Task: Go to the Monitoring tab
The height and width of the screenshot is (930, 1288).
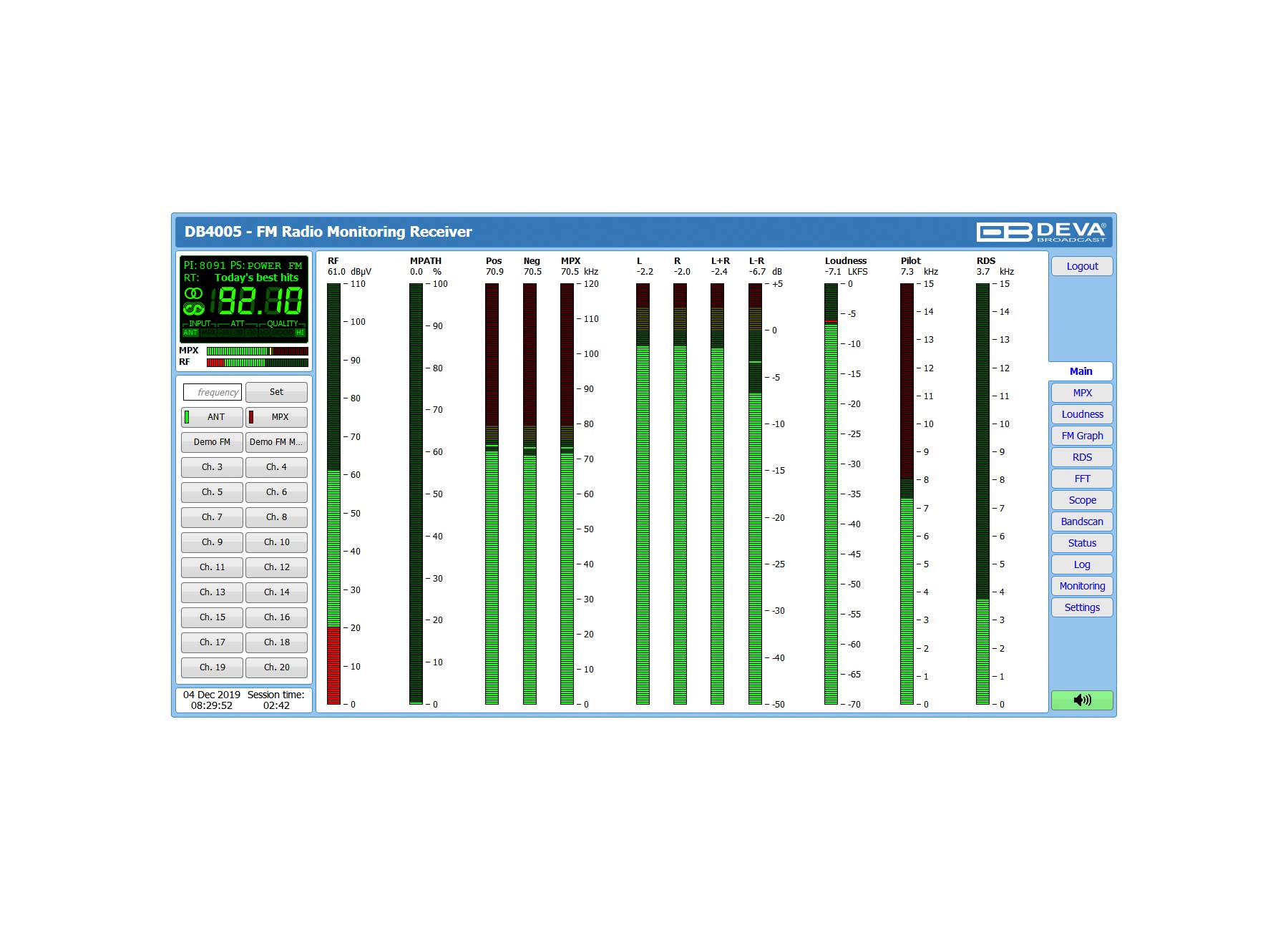Action: point(1082,586)
